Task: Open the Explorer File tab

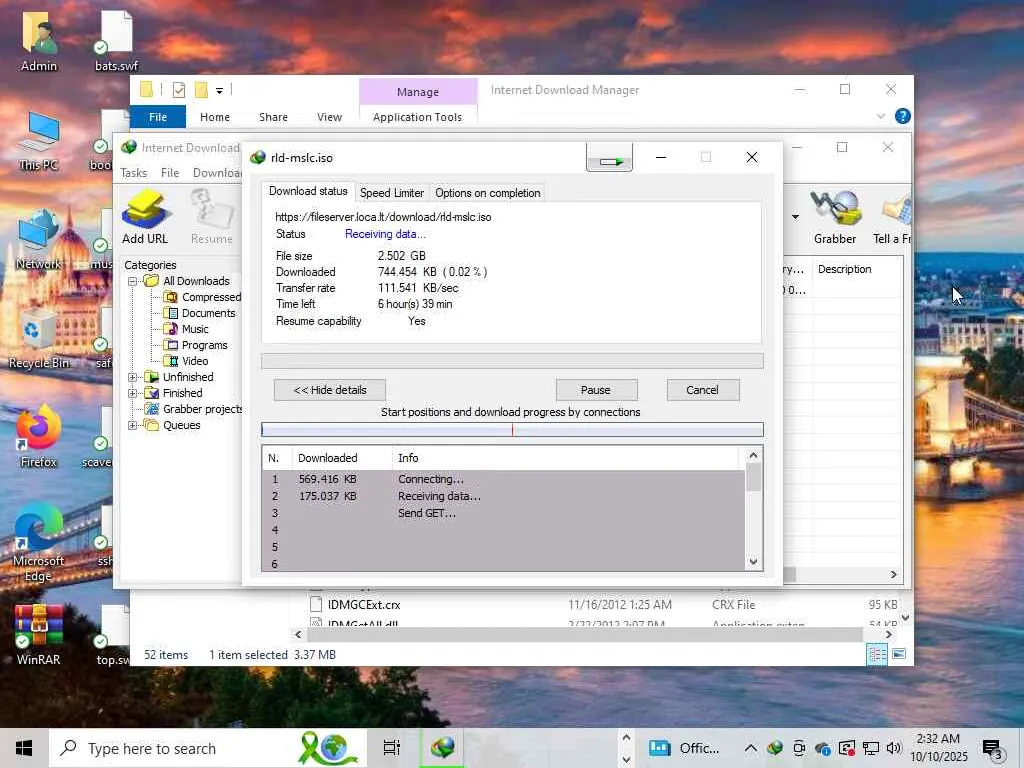Action: [158, 117]
